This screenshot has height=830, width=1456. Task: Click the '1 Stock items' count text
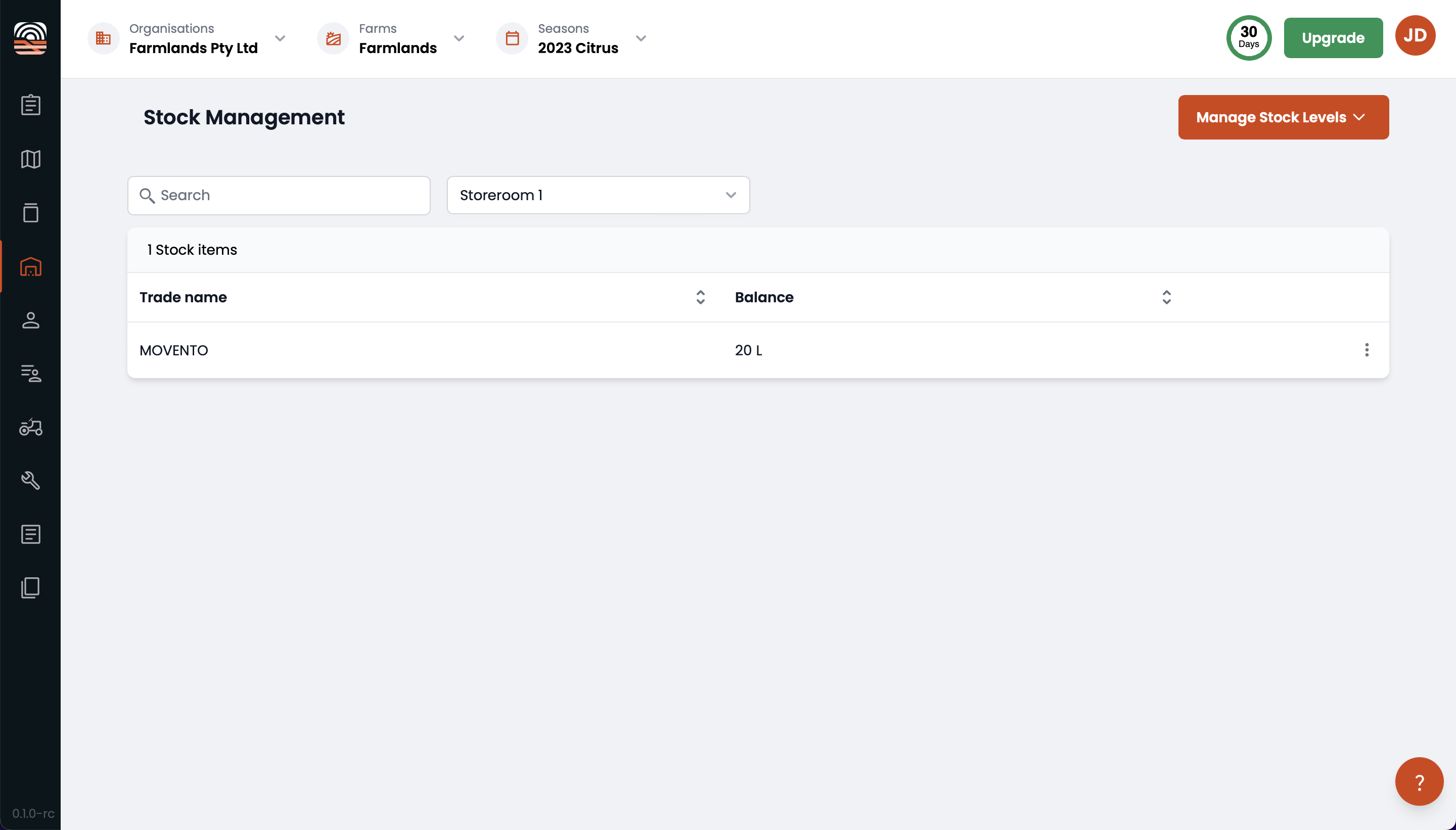[x=192, y=250]
